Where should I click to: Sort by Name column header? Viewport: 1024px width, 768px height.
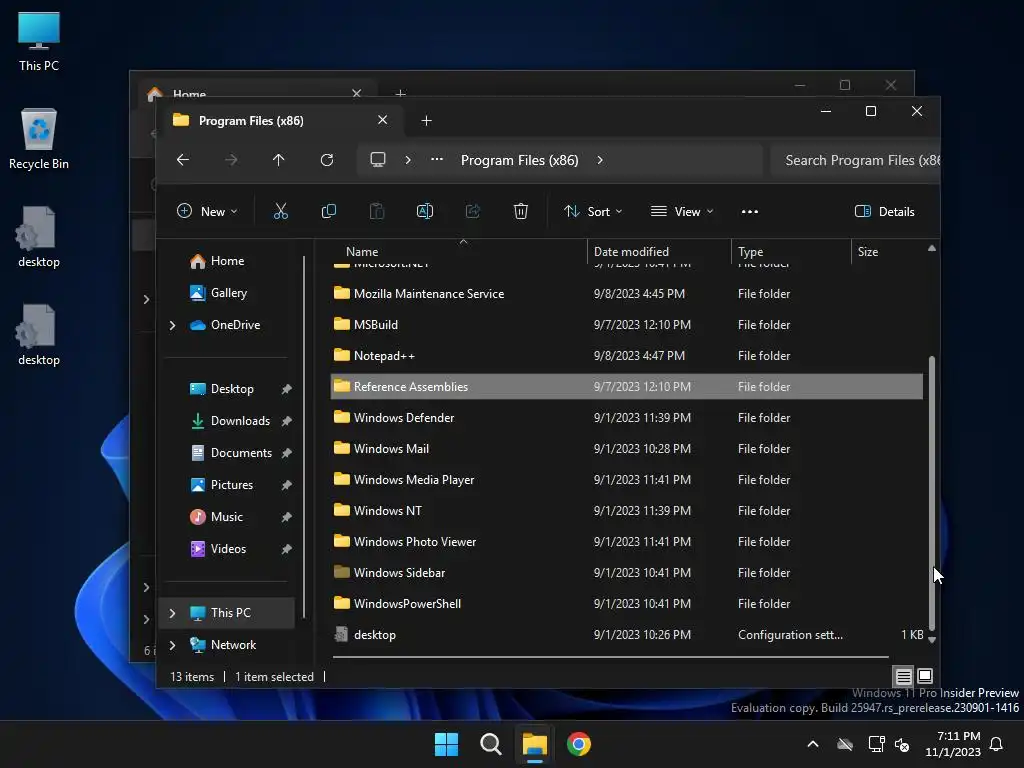[x=457, y=251]
